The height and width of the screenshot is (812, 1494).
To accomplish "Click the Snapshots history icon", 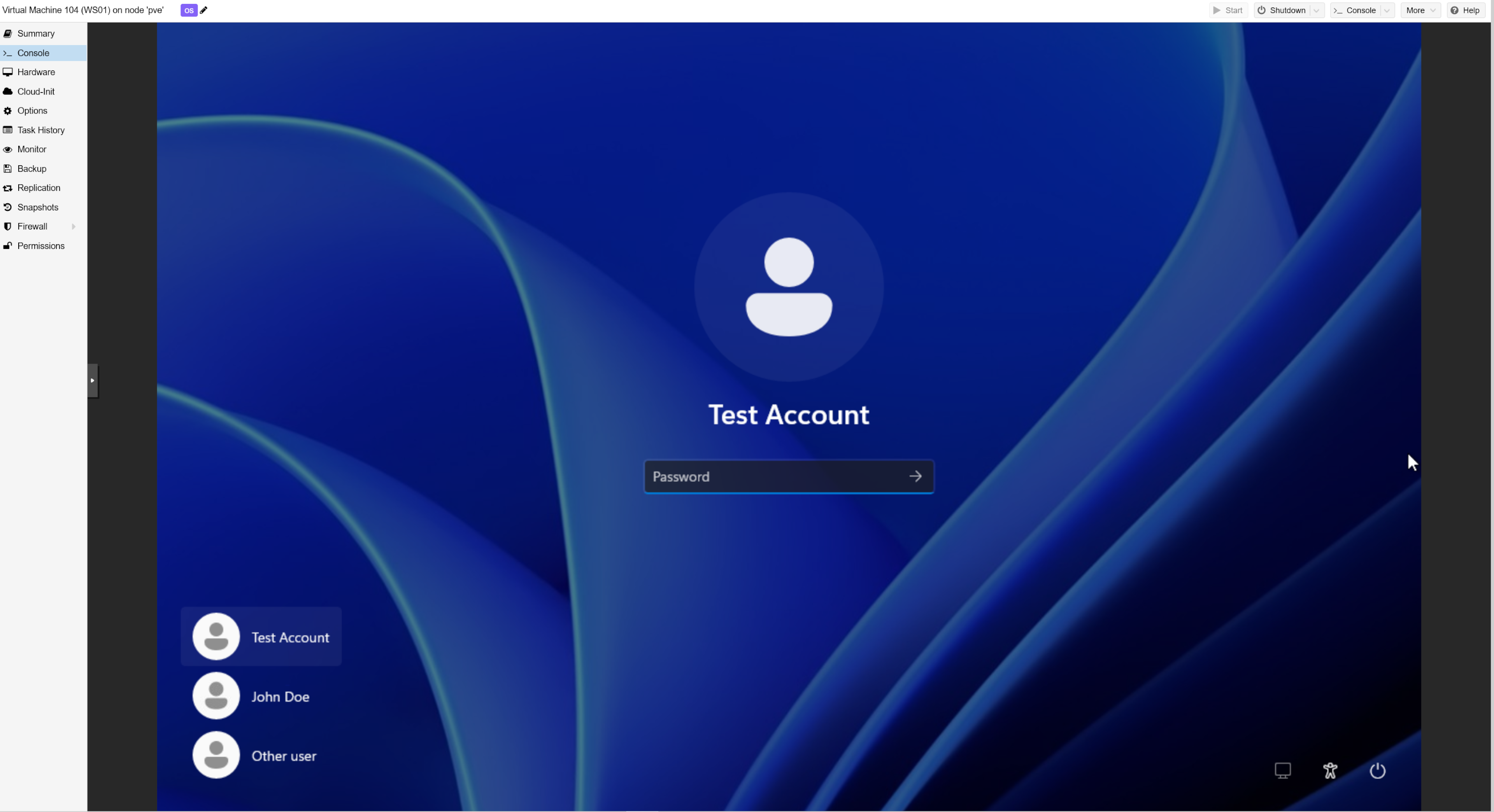I will 7,208.
